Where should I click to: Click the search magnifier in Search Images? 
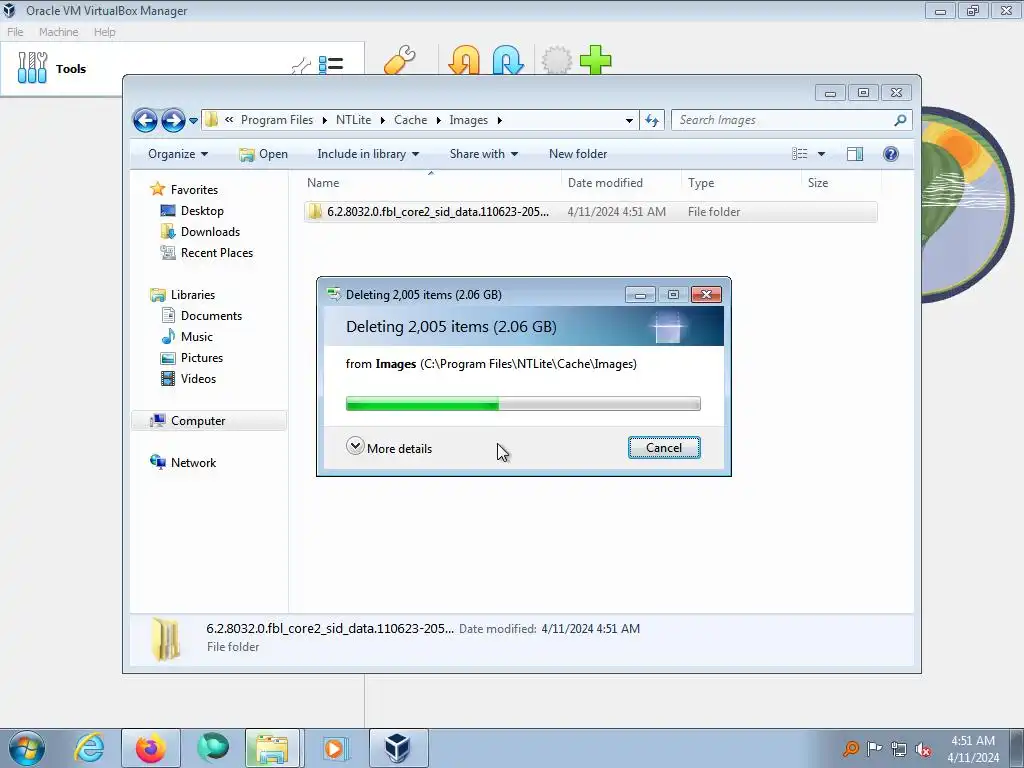click(x=900, y=120)
